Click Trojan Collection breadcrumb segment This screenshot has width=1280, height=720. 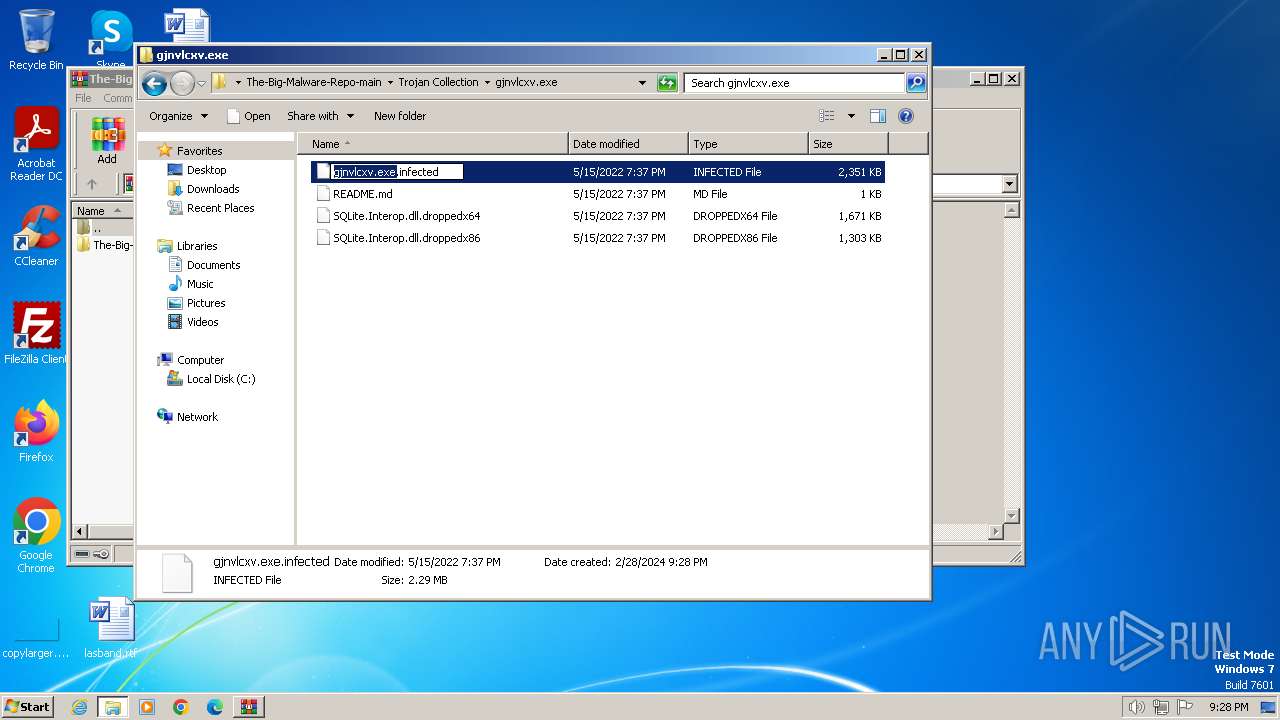(x=438, y=83)
